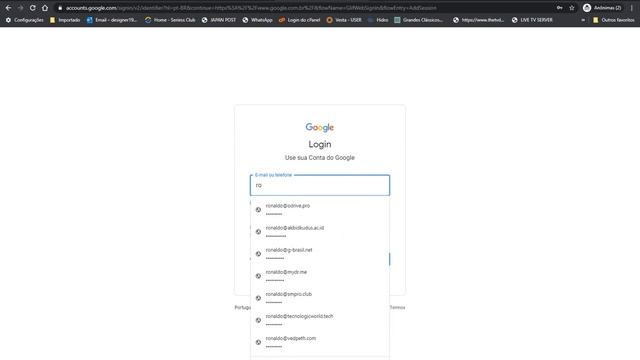Click the key icon beside ronaldo@smpro.club
640x360 pixels.
[x=258, y=298]
